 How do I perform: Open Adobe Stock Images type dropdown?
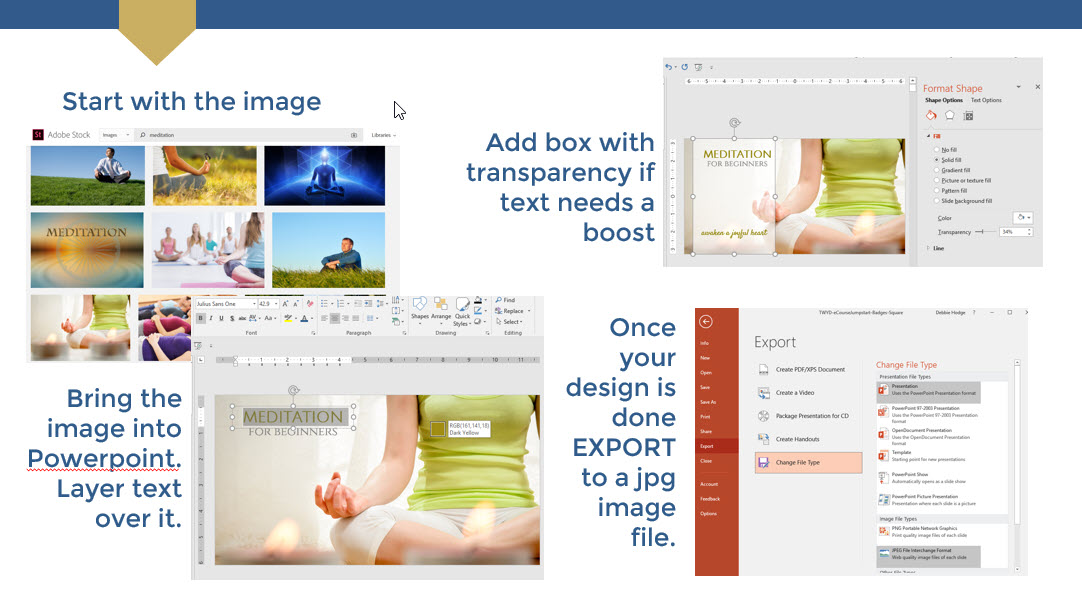coord(115,135)
